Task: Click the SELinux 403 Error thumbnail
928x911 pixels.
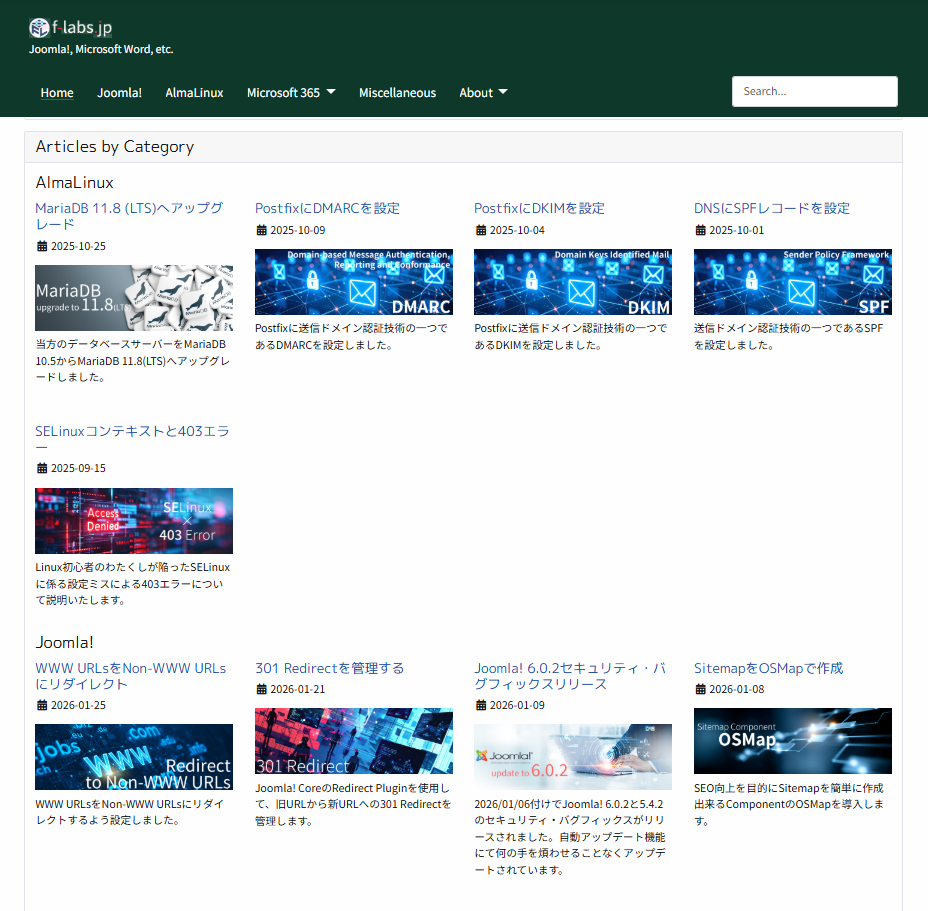Action: (x=133, y=521)
